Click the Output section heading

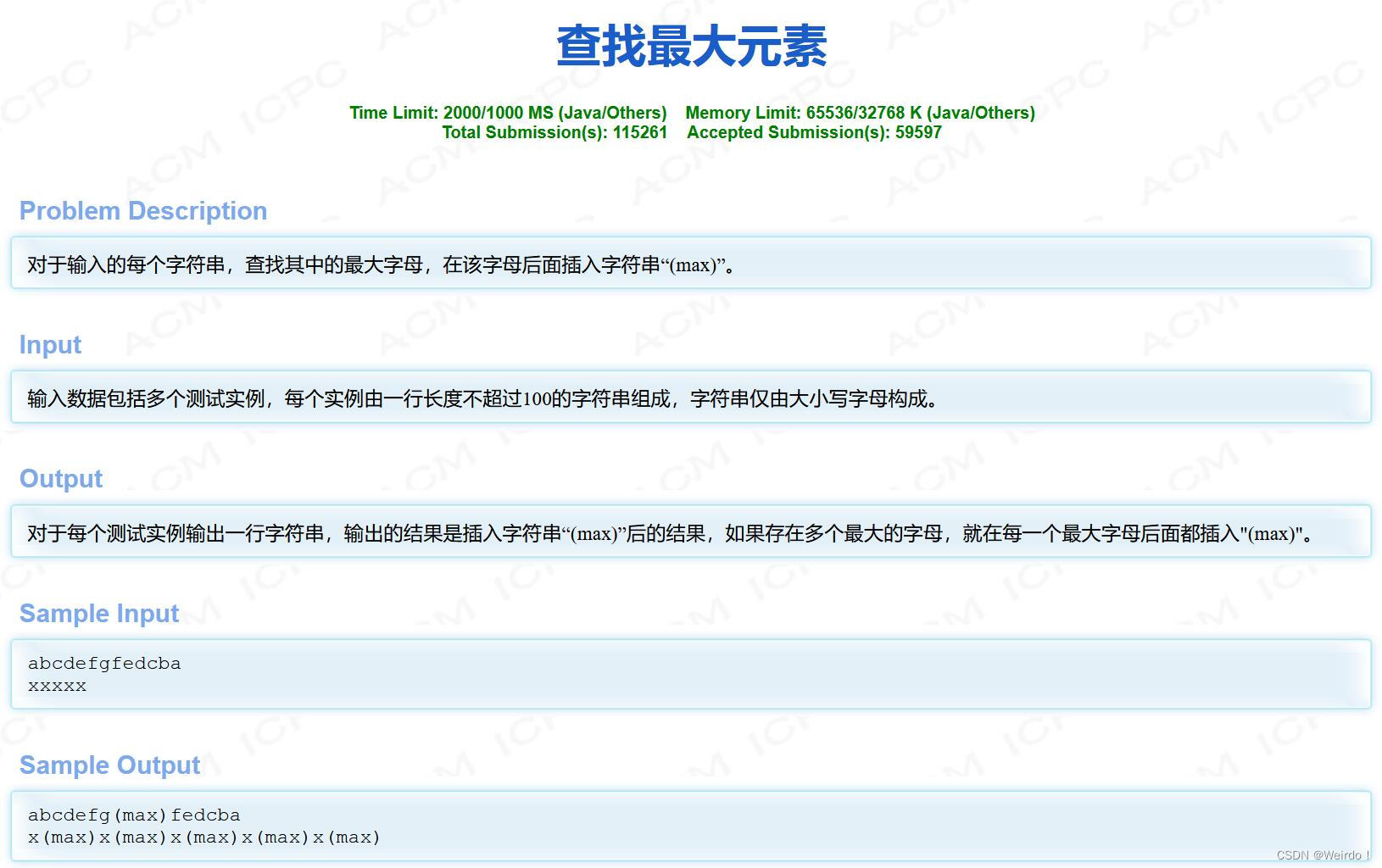[59, 478]
